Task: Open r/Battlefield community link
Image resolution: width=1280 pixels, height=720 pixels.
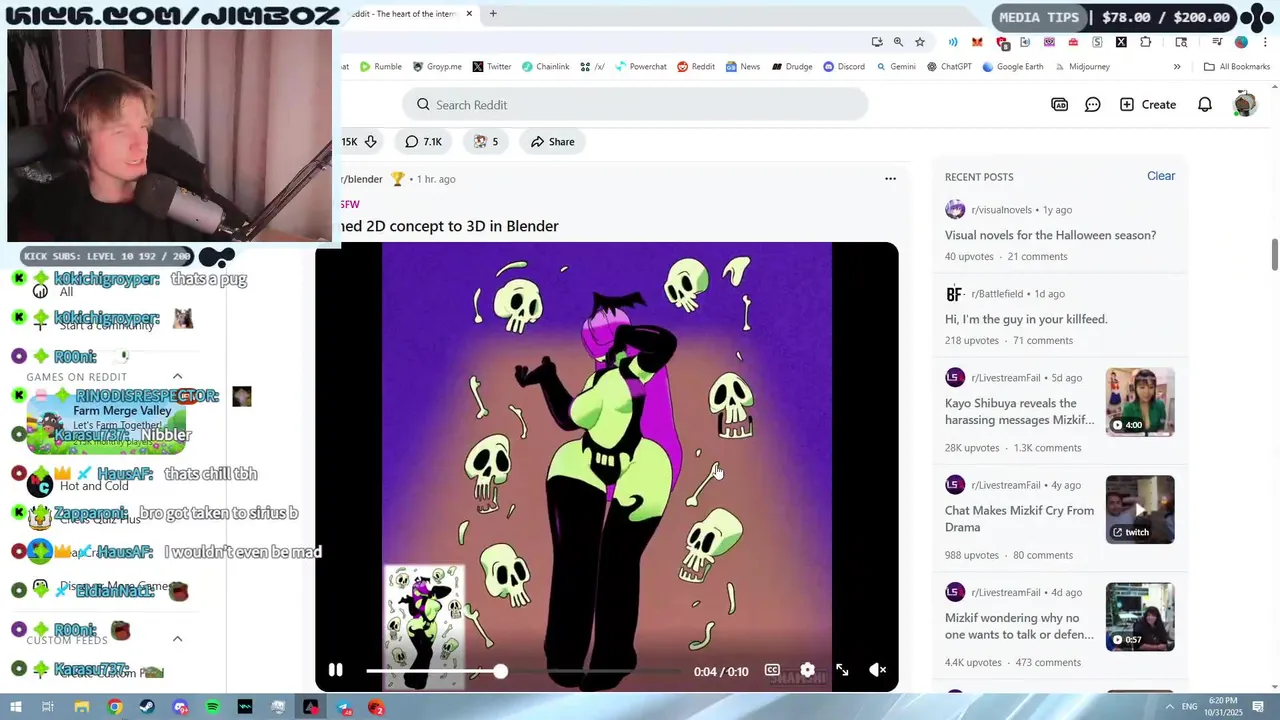Action: pyautogui.click(x=997, y=294)
